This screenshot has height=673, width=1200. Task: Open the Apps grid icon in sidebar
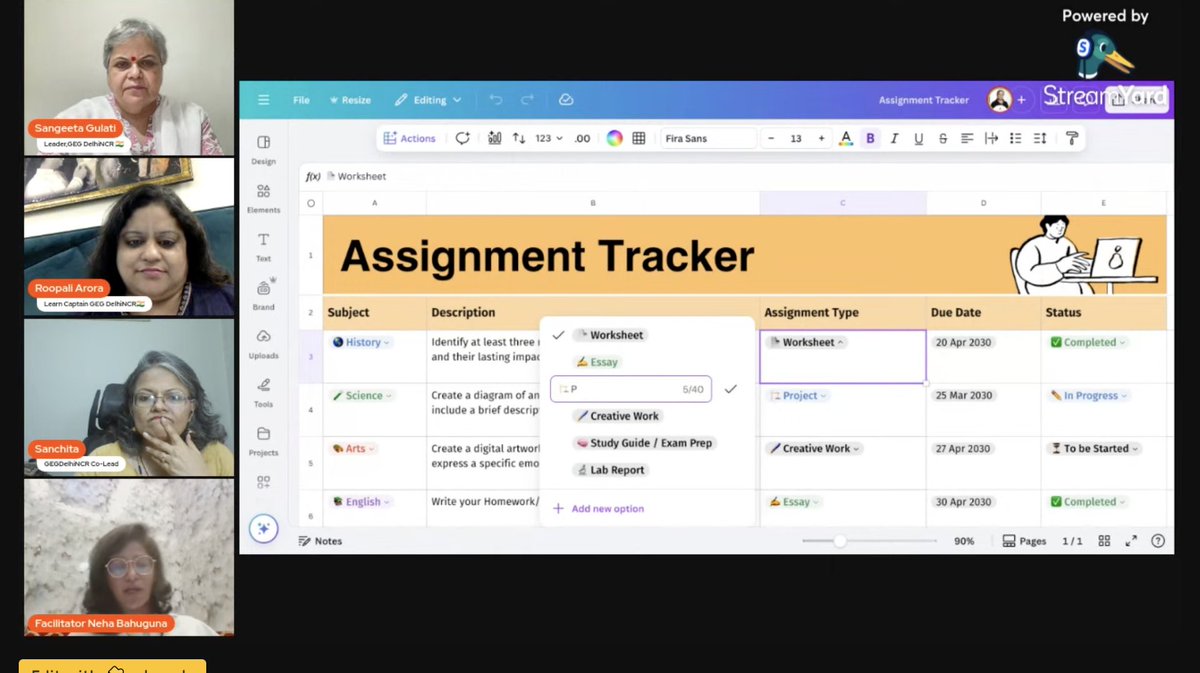263,482
